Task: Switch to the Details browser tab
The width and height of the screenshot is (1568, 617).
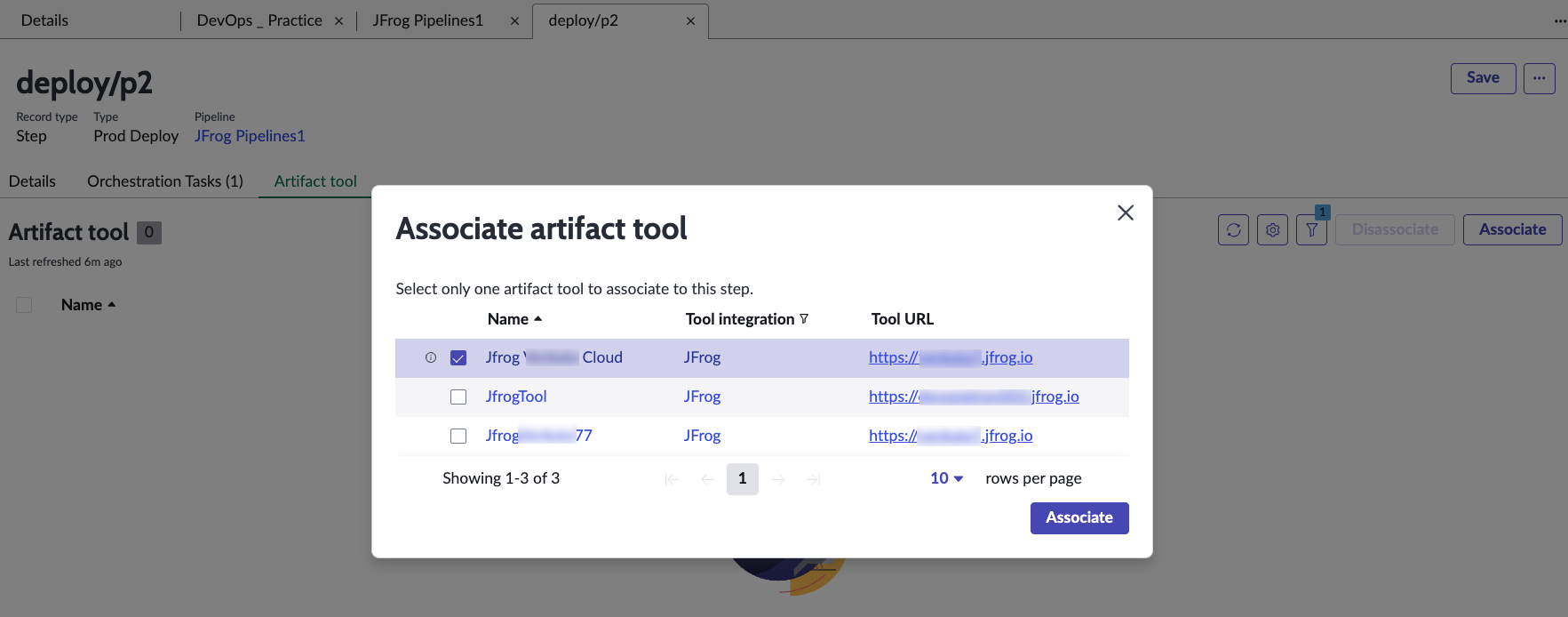Action: pyautogui.click(x=44, y=20)
